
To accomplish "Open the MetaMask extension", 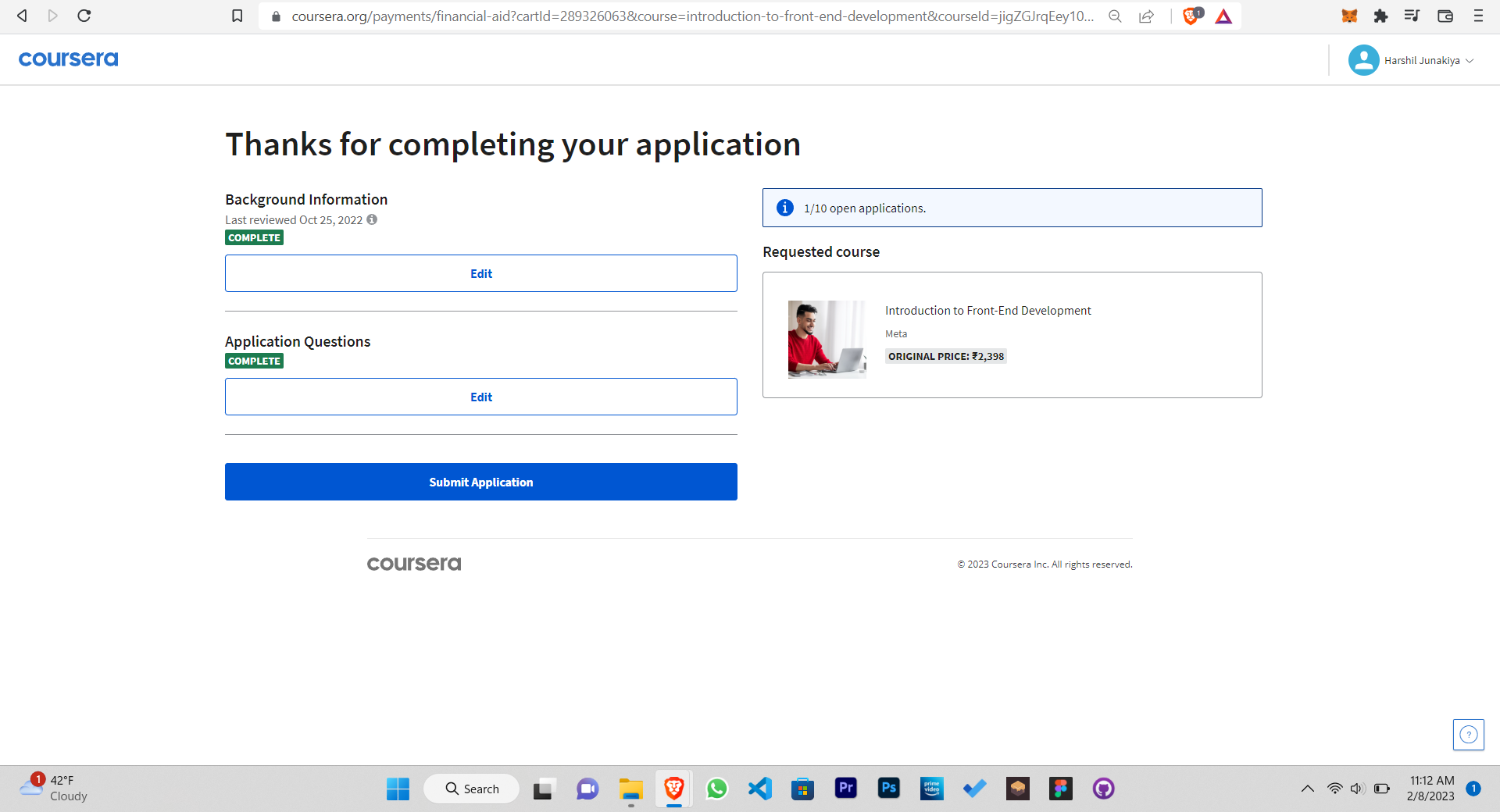I will coord(1349,16).
